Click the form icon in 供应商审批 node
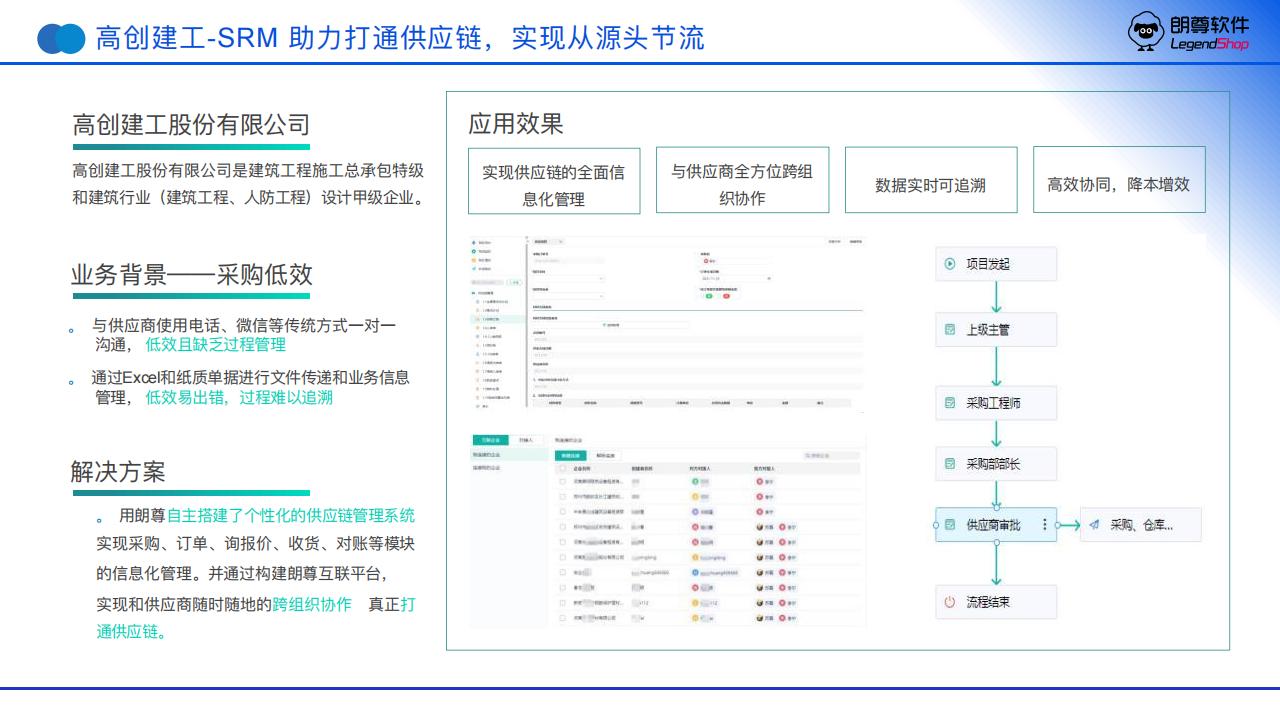Screen dimensions: 1280x720 pos(950,524)
